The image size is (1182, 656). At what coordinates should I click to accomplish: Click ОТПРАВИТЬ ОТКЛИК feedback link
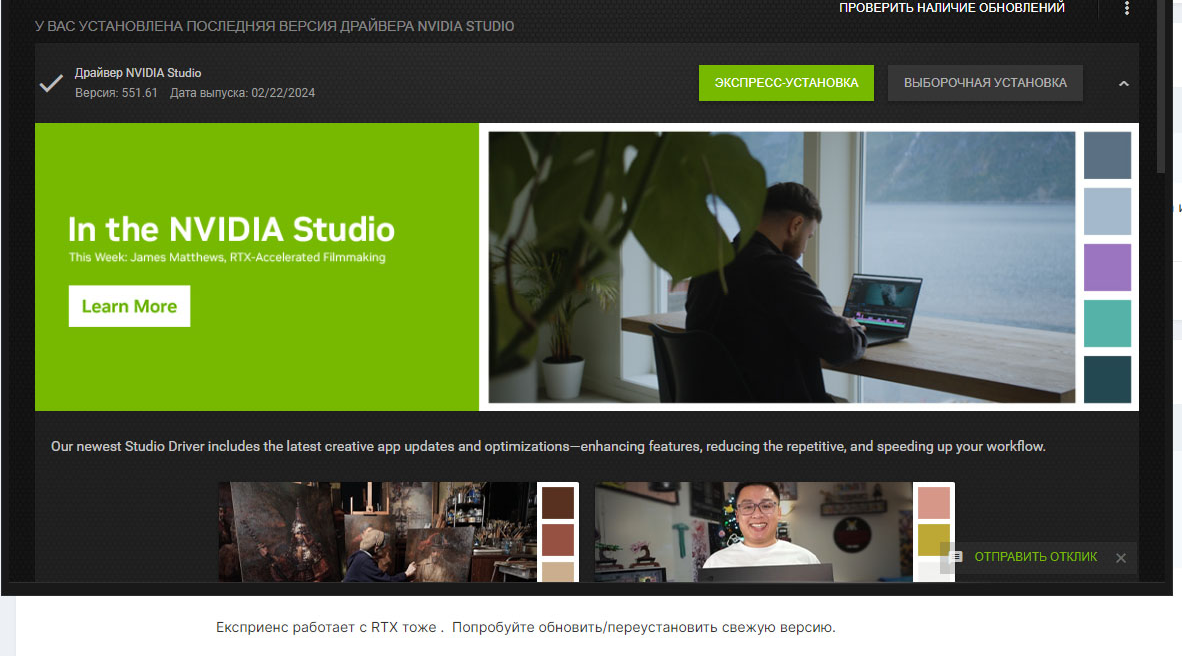1036,556
